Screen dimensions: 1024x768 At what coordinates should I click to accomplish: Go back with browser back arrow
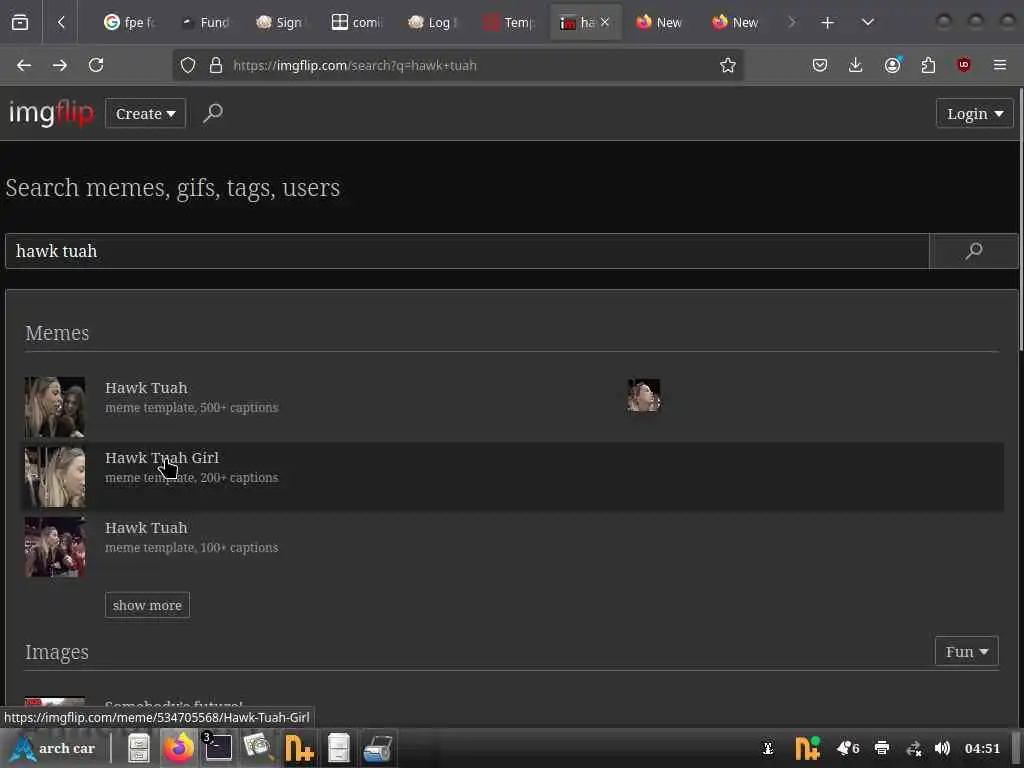pyautogui.click(x=24, y=65)
